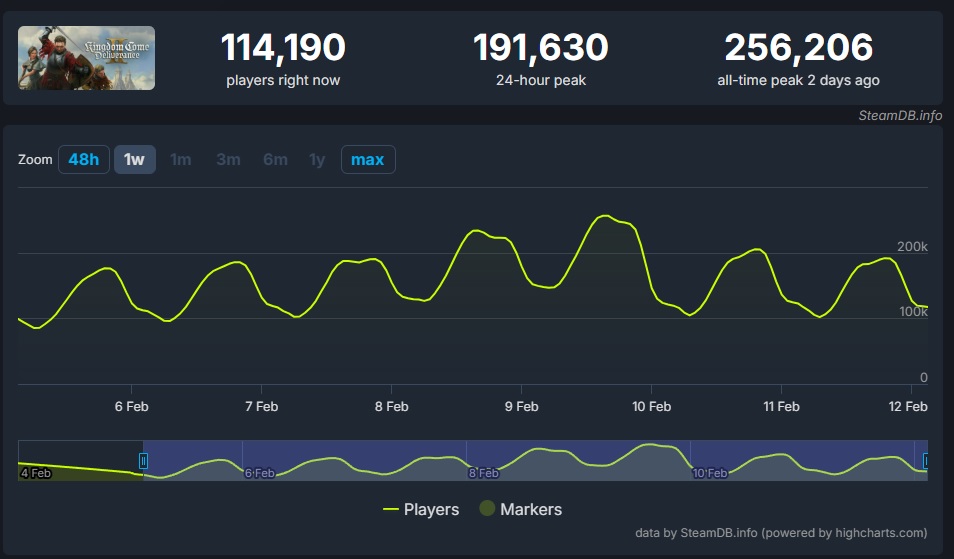Click the SteamDB.info credit text
Viewport: 954px width, 559px height.
900,116
